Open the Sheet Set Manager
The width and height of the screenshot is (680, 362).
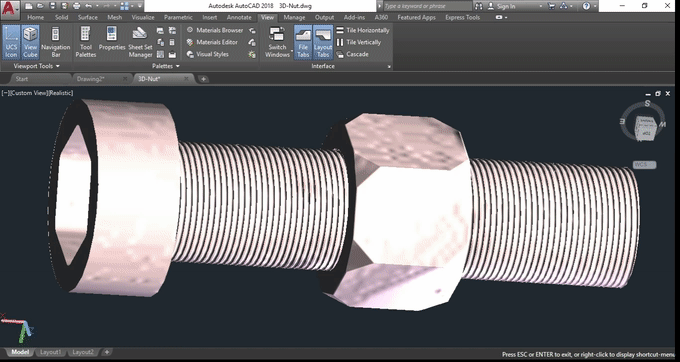click(x=140, y=42)
